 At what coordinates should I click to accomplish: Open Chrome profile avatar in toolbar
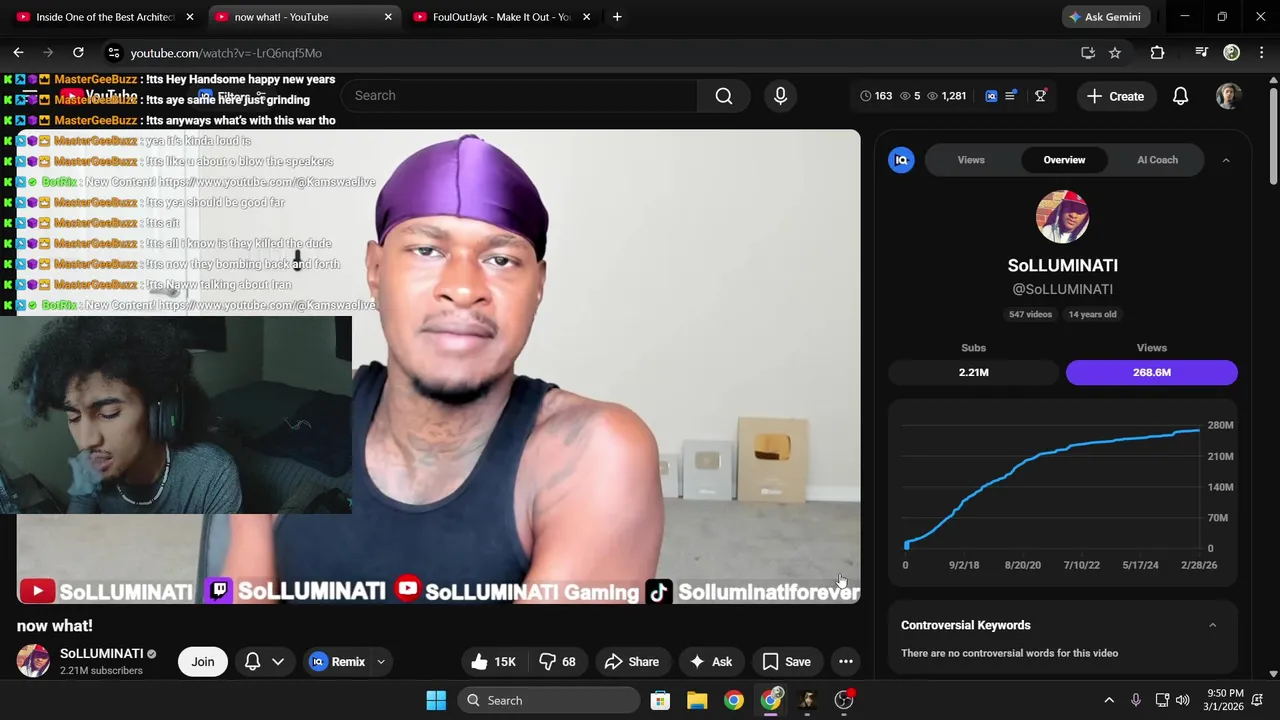pos(1231,53)
